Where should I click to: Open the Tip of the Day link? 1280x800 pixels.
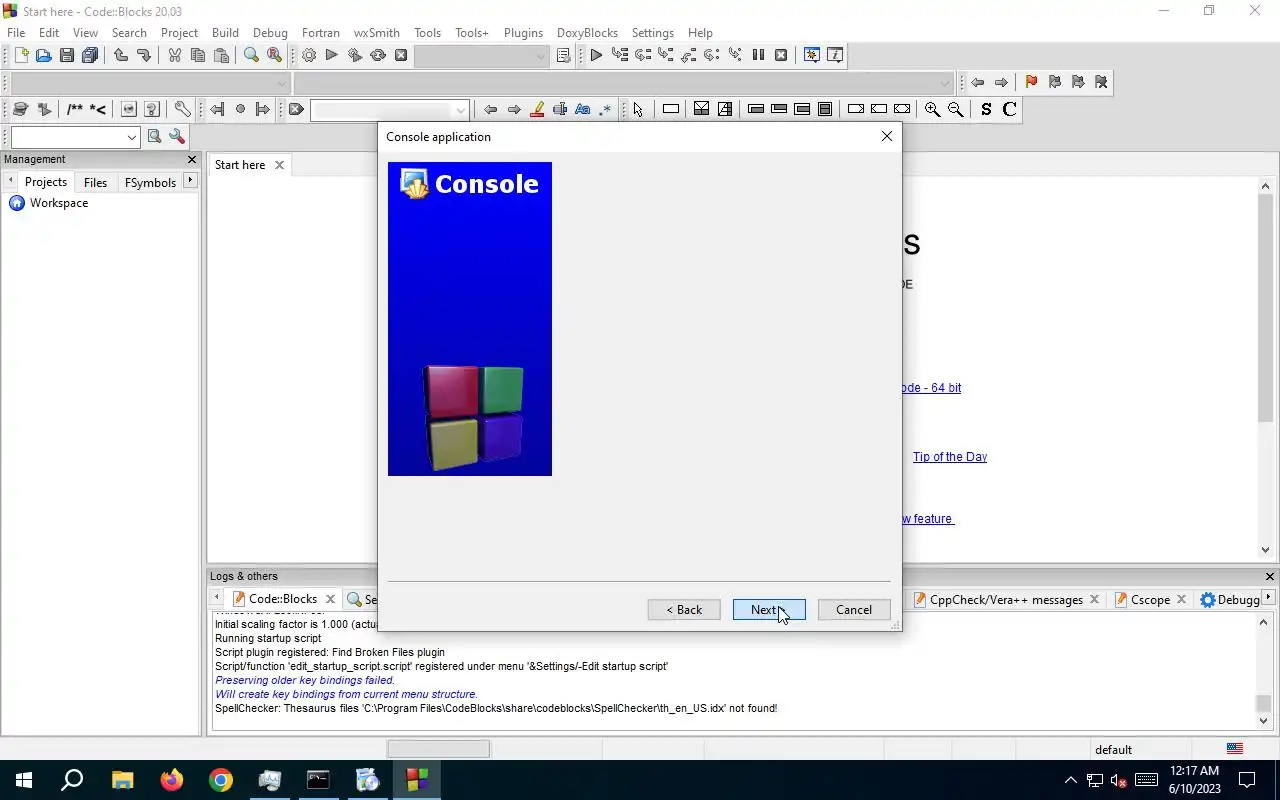950,457
